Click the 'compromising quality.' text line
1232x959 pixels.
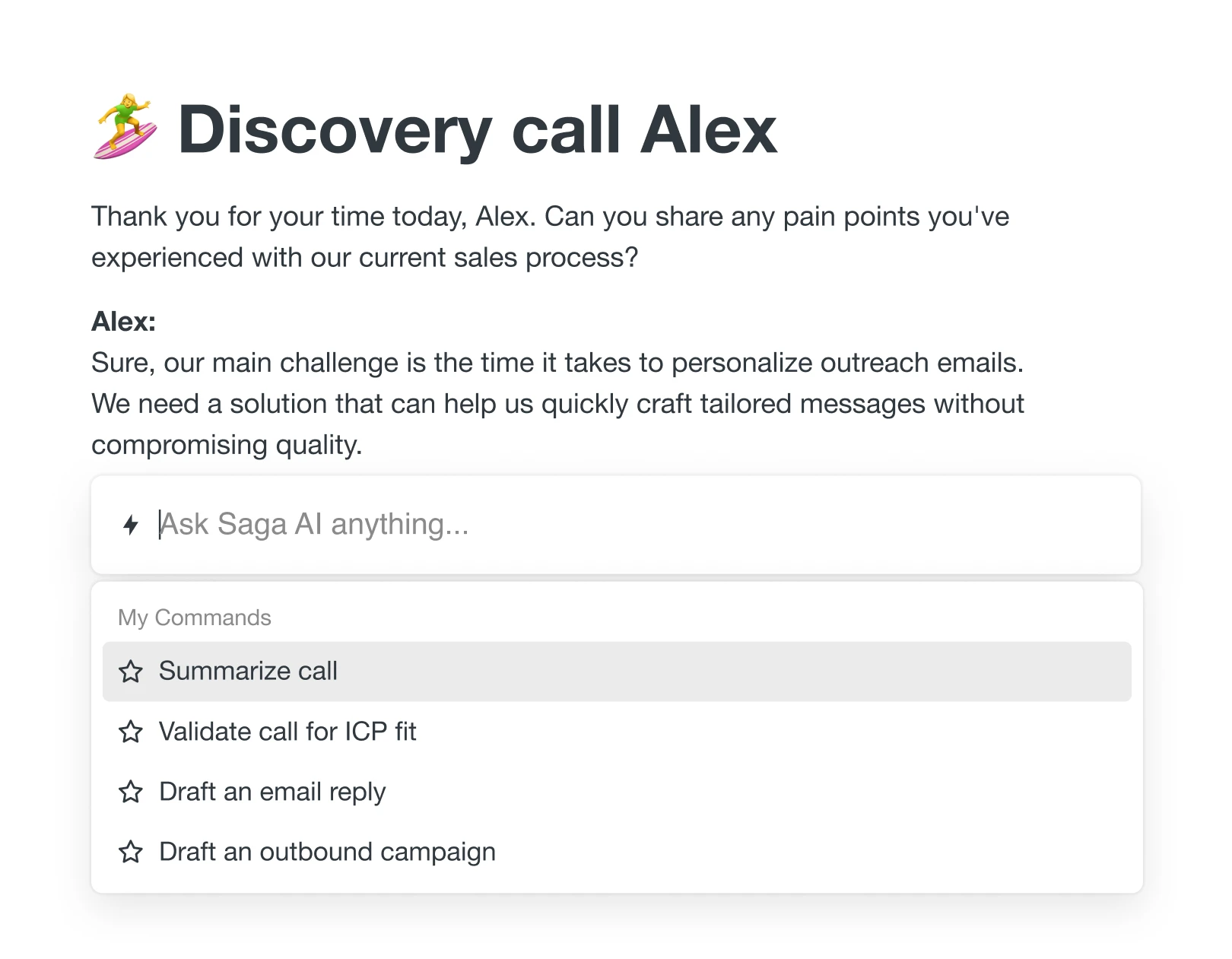coord(227,445)
